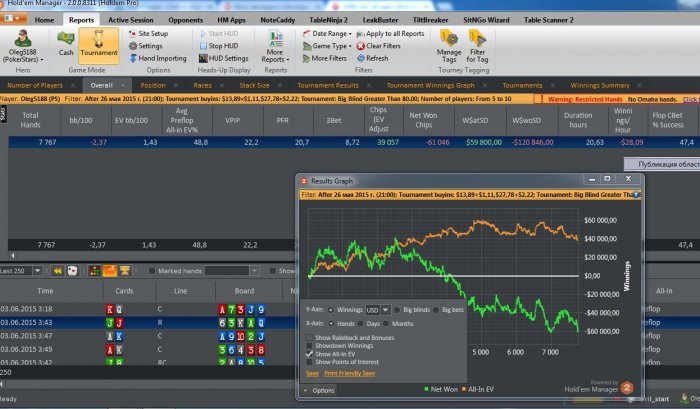Click the Print Friendly Save link
Image resolution: width=700 pixels, height=409 pixels.
tap(350, 372)
